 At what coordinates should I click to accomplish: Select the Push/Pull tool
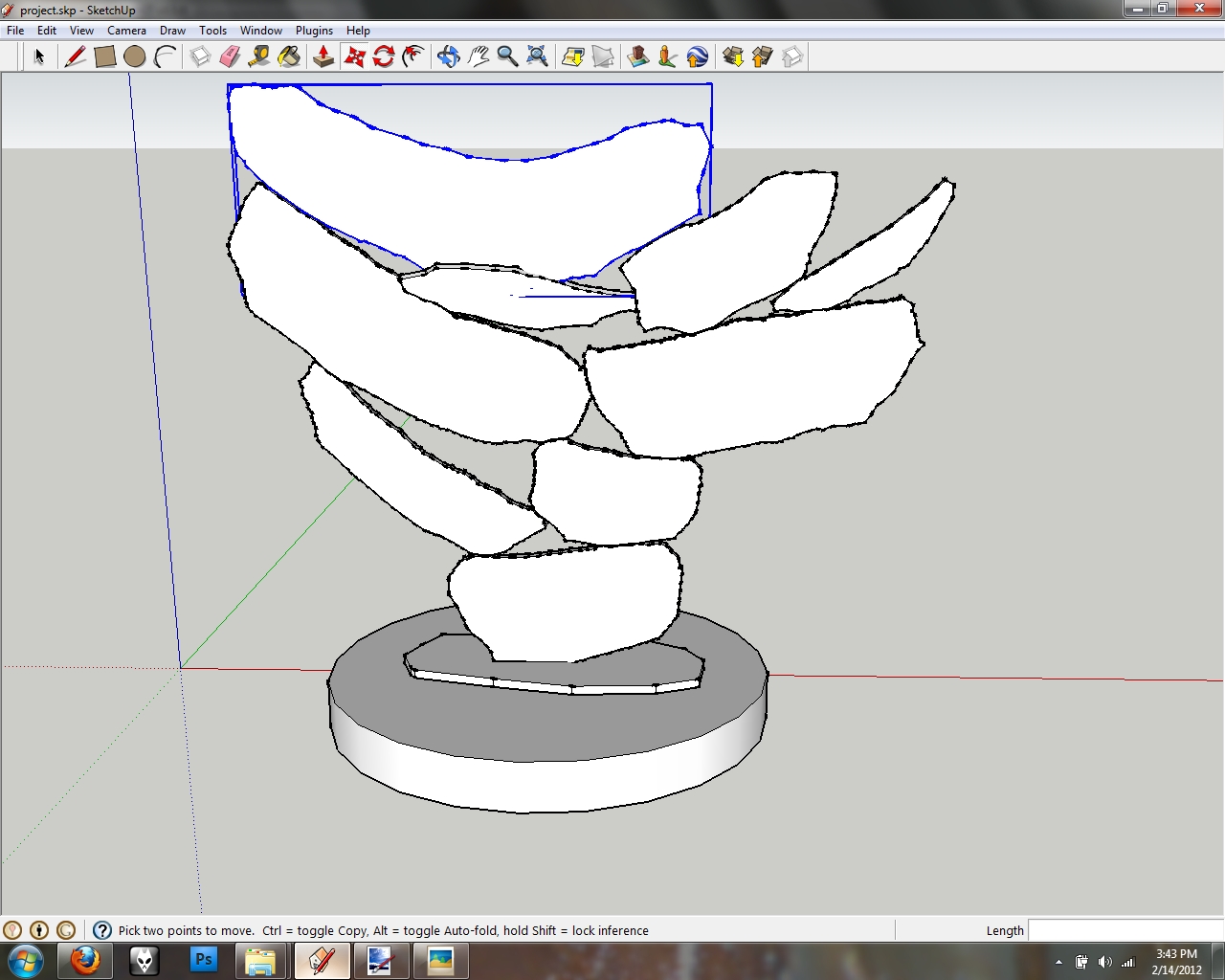tap(323, 56)
